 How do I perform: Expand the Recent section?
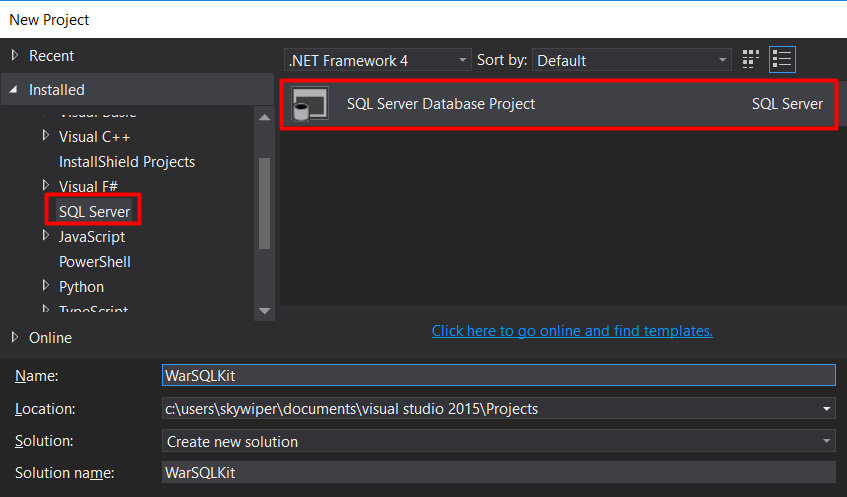(15, 55)
